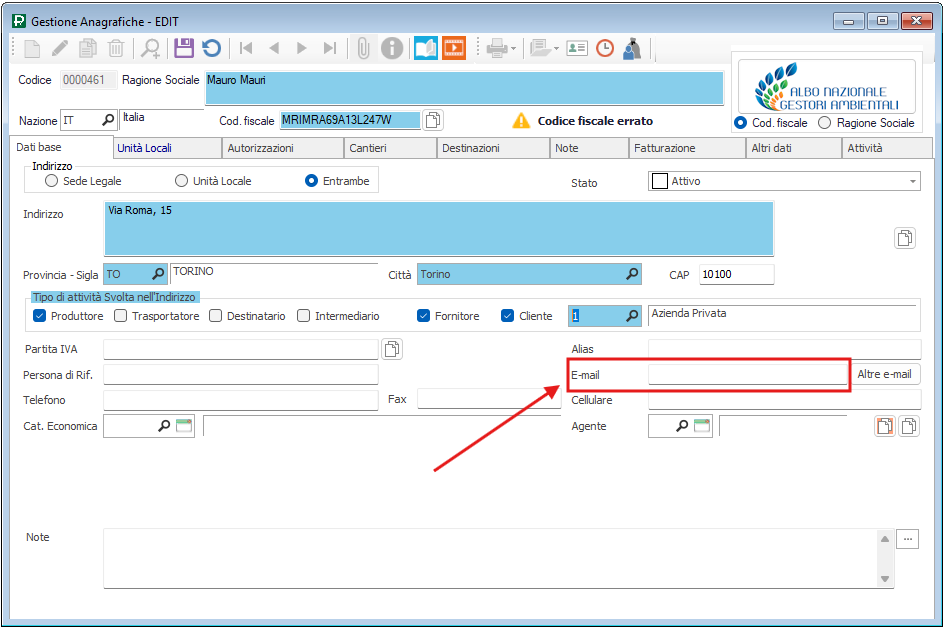Image resolution: width=945 pixels, height=630 pixels.
Task: Click the lookup magnifier in Città field
Action: pos(632,274)
